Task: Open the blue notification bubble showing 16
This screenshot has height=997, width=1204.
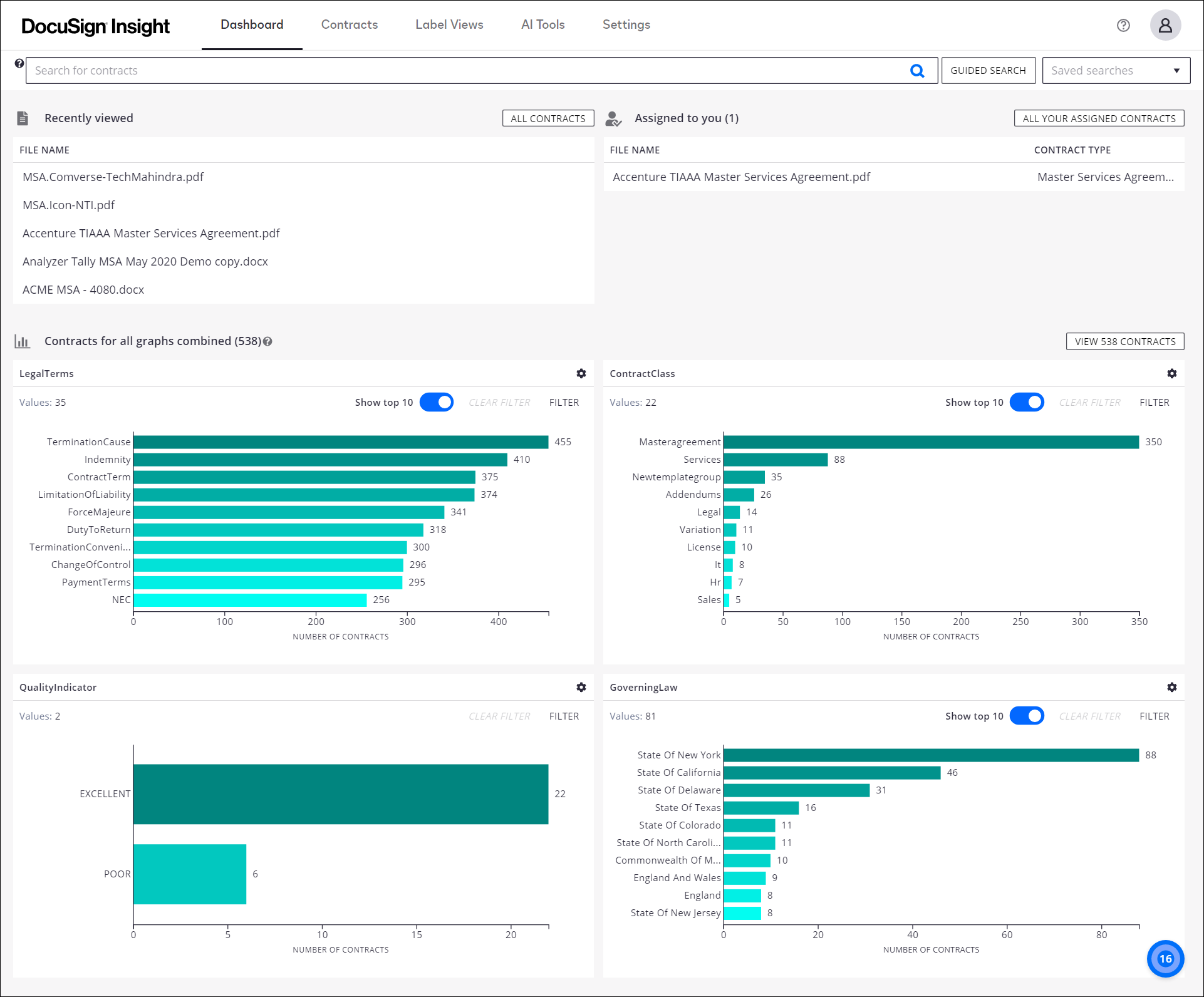Action: coord(1165,958)
